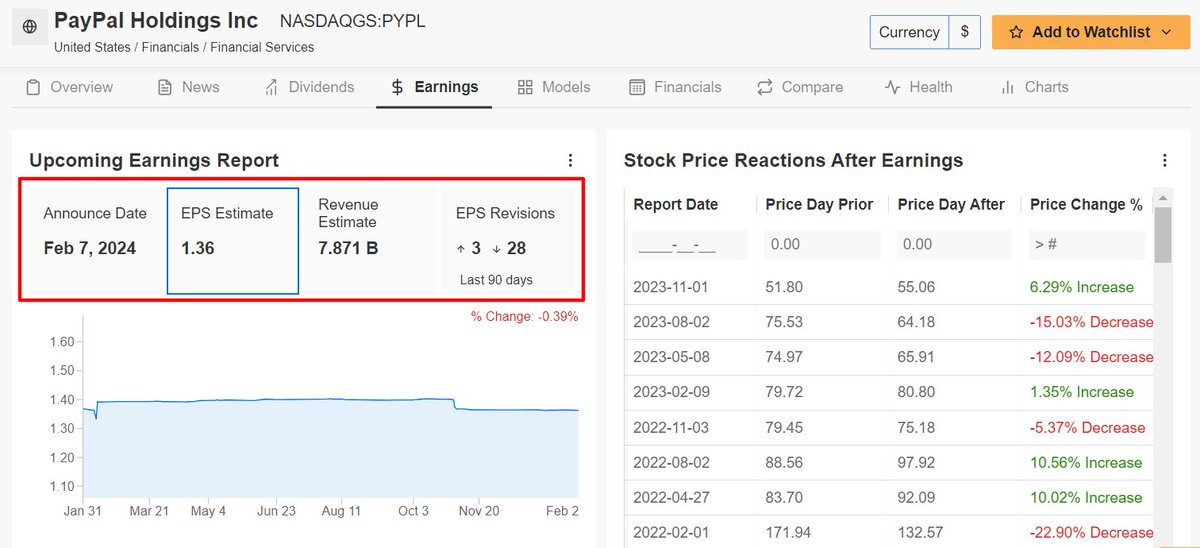This screenshot has height=548, width=1200.
Task: Click the -12.09% Decrease cell
Action: 1092,357
